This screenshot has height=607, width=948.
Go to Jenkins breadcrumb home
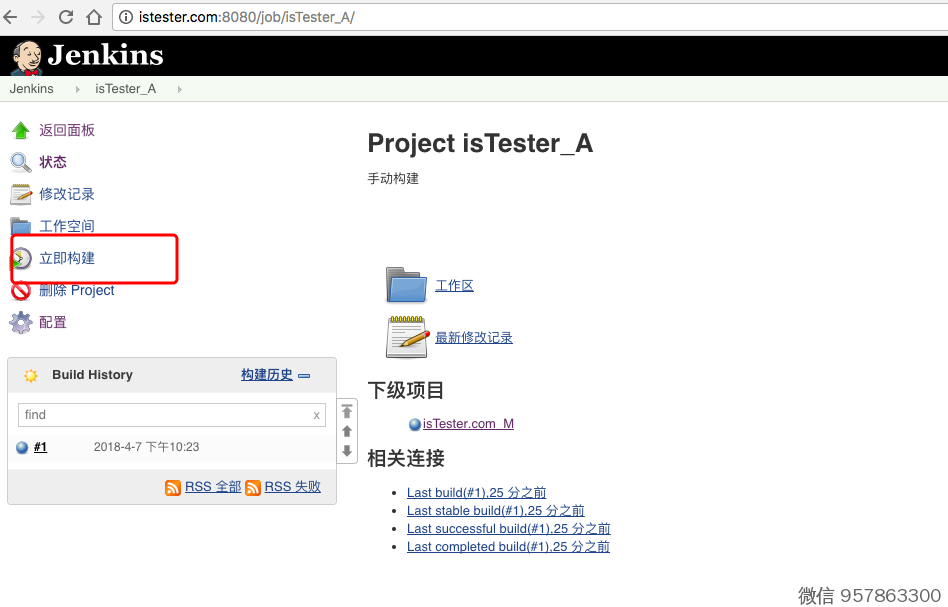(31, 89)
